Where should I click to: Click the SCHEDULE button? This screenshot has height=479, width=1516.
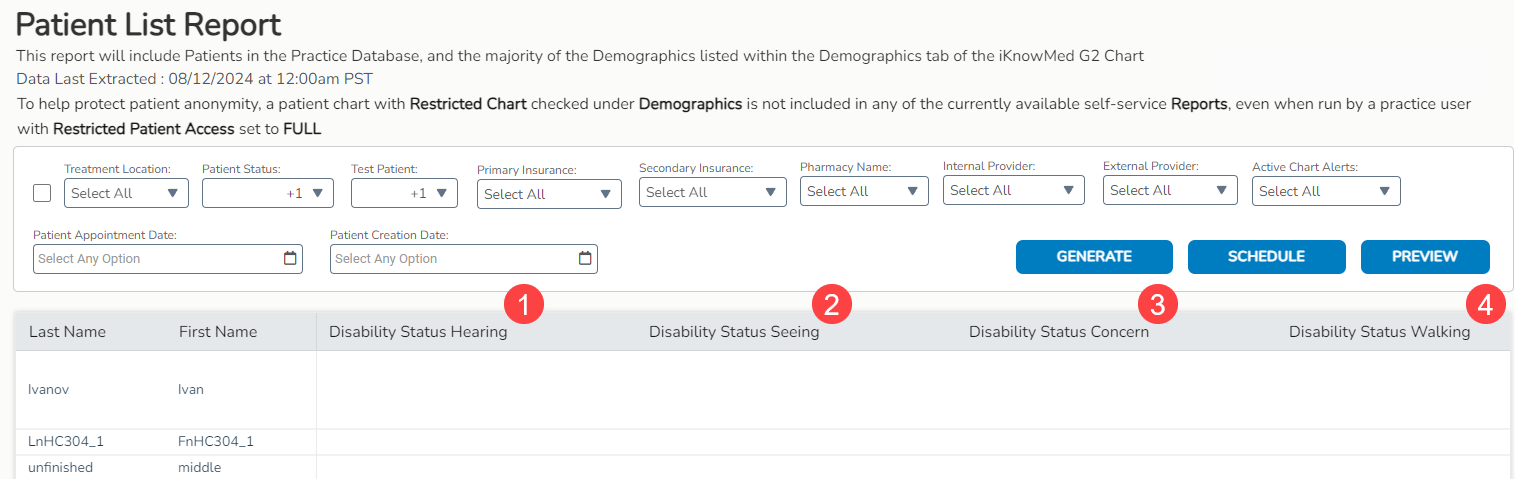coord(1266,257)
